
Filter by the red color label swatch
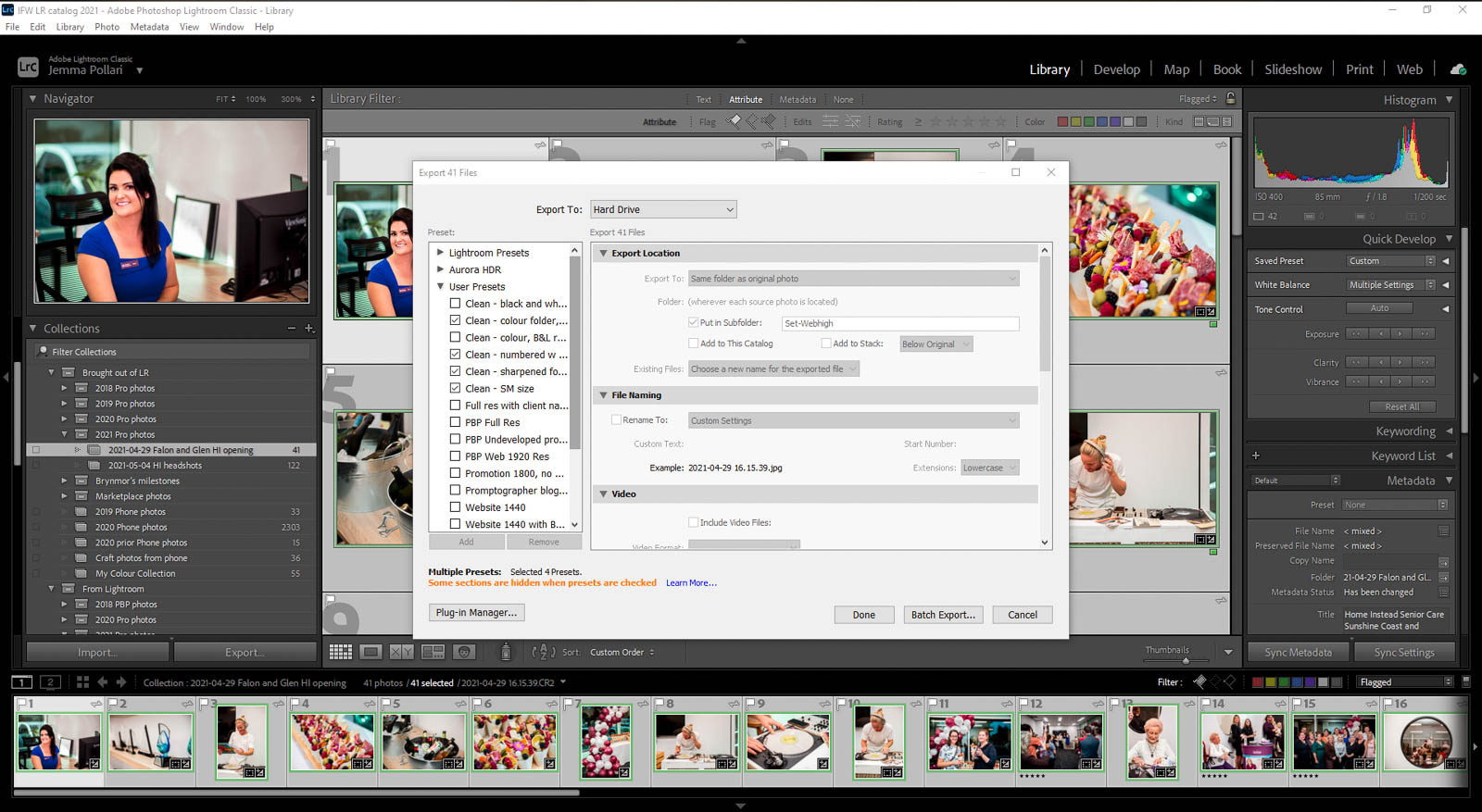[1062, 121]
